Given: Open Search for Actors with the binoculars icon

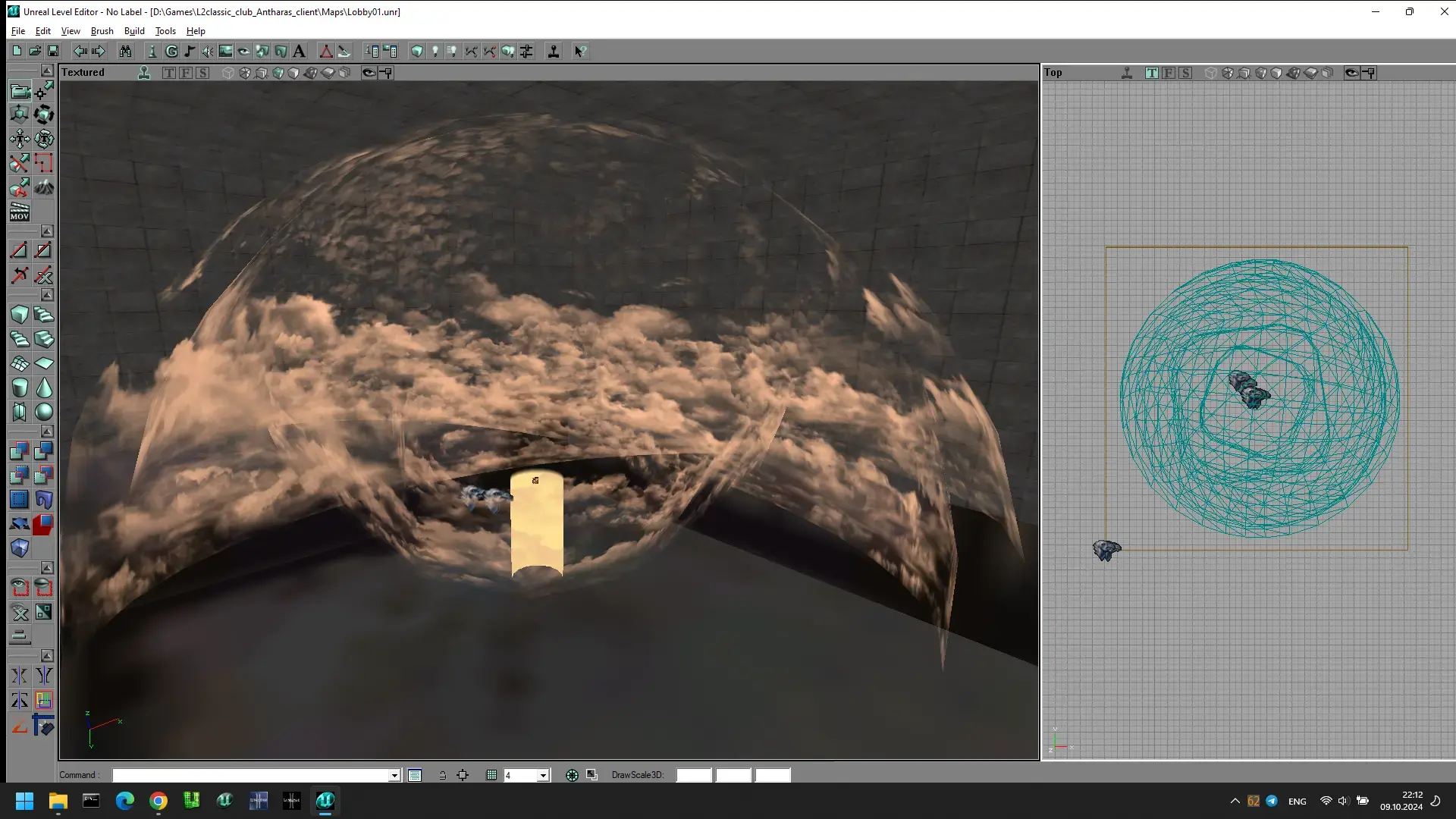Looking at the screenshot, I should point(125,51).
